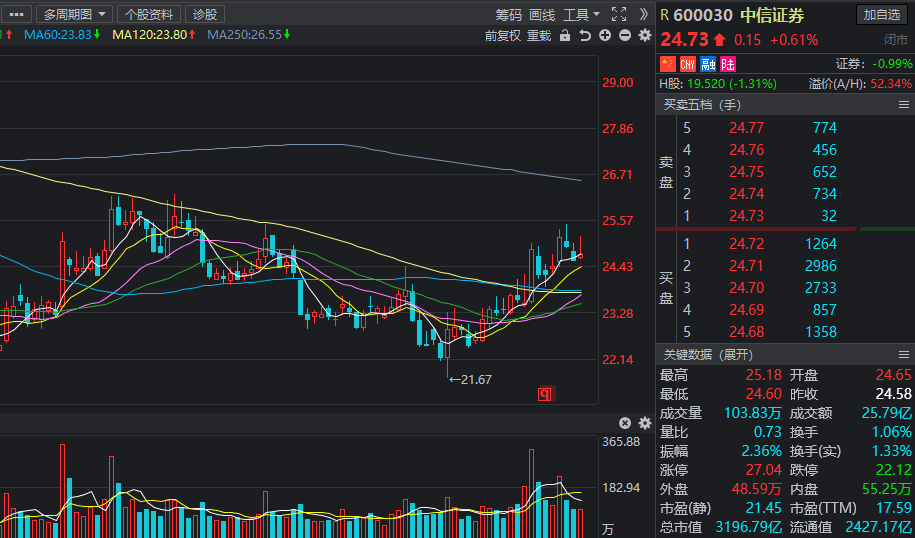Image resolution: width=915 pixels, height=538 pixels.
Task: Open the 诊股 tab
Action: pyautogui.click(x=205, y=15)
